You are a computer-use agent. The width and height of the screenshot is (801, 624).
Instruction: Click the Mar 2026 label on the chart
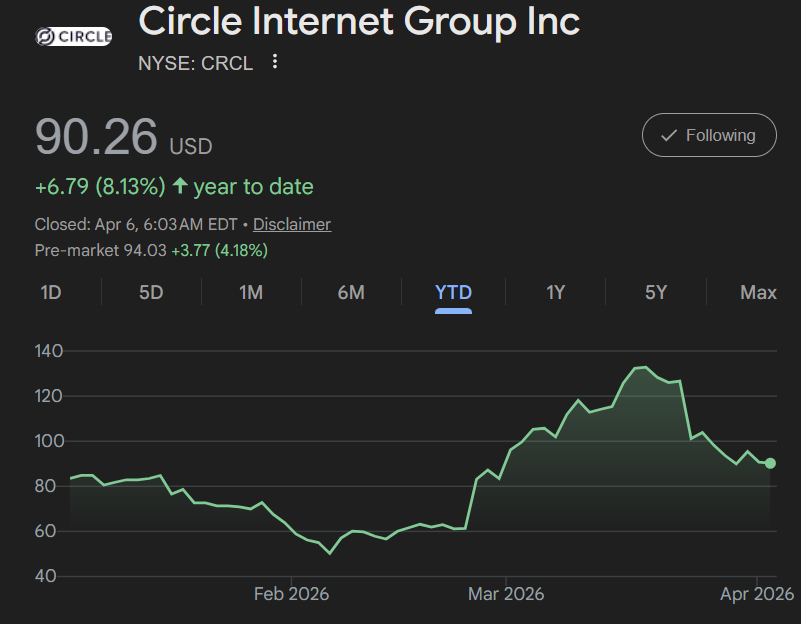pyautogui.click(x=506, y=593)
